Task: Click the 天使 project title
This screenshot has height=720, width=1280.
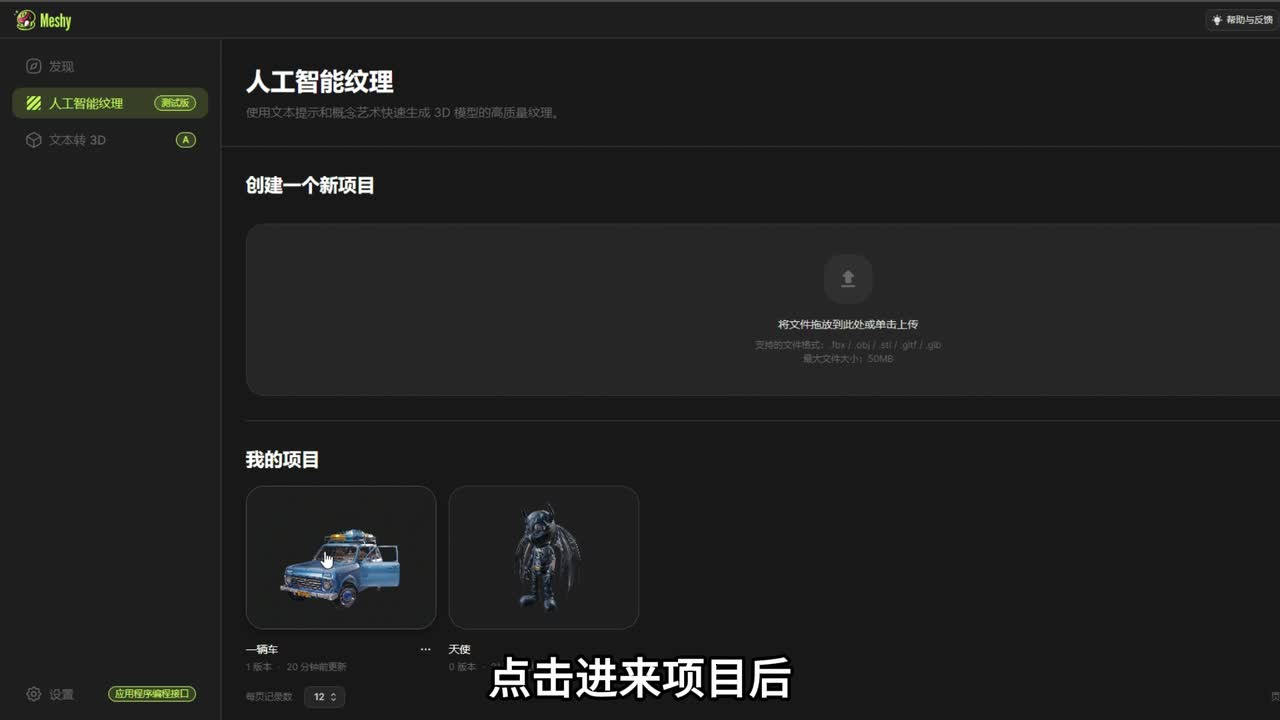Action: click(459, 649)
